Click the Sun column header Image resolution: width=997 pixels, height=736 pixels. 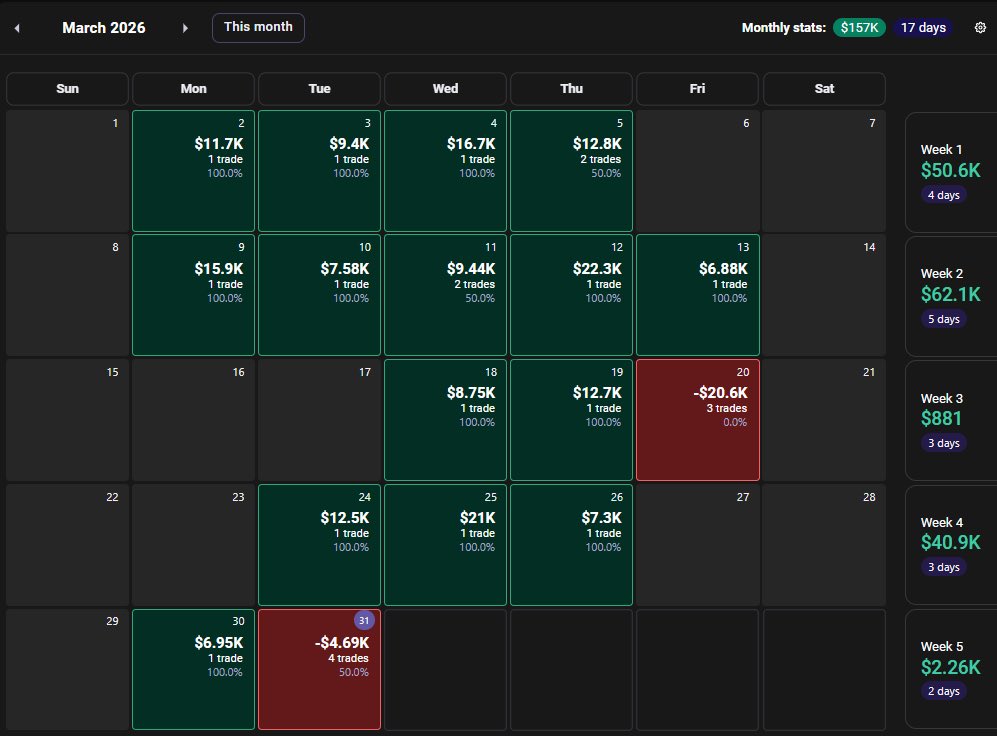67,88
